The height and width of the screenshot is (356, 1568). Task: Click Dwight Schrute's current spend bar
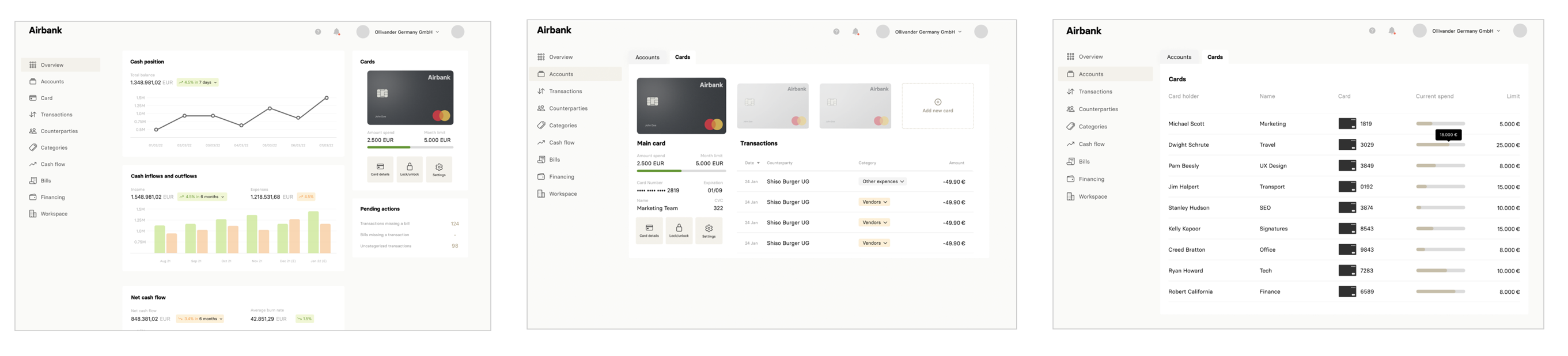point(1440,145)
